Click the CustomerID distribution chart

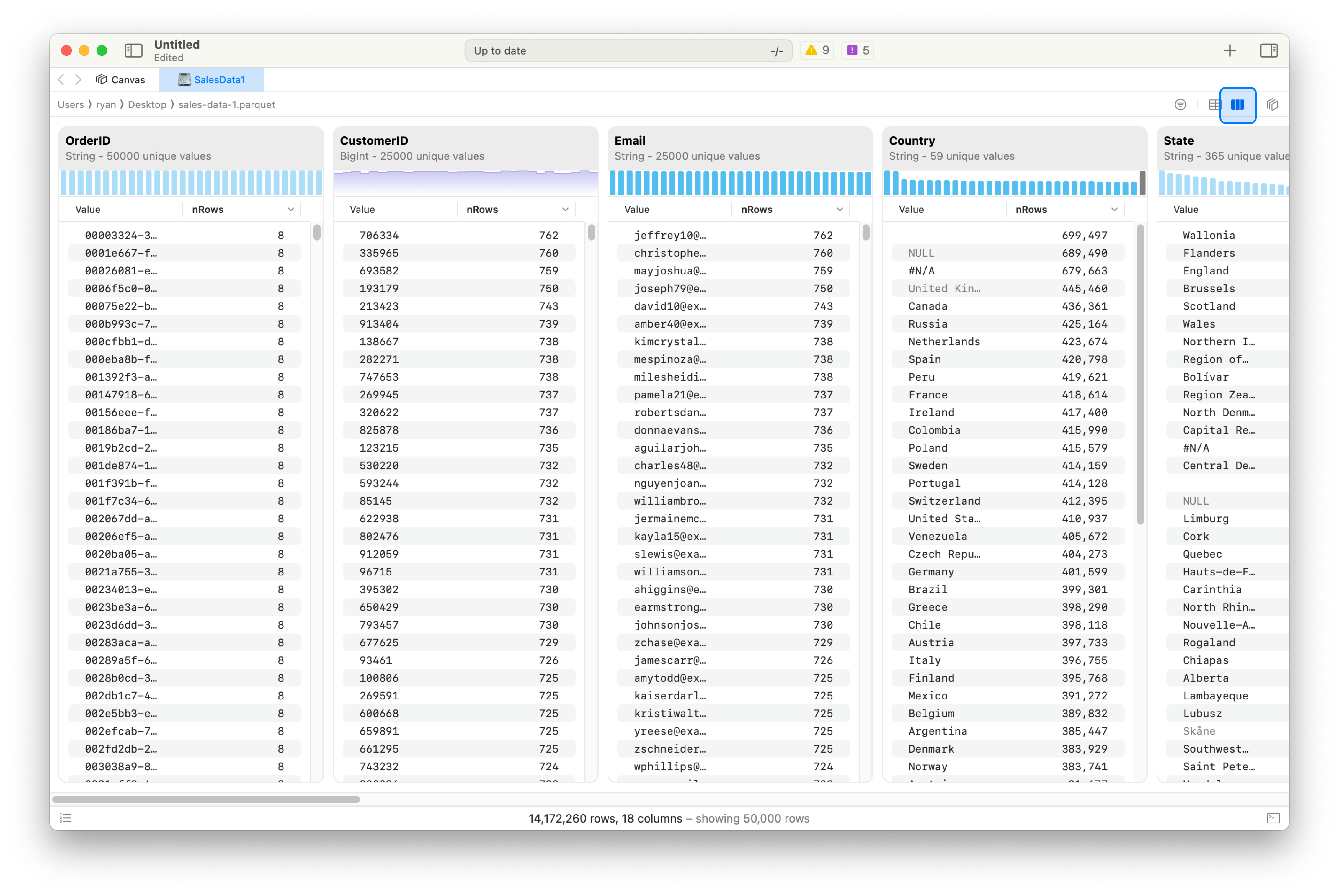point(465,183)
